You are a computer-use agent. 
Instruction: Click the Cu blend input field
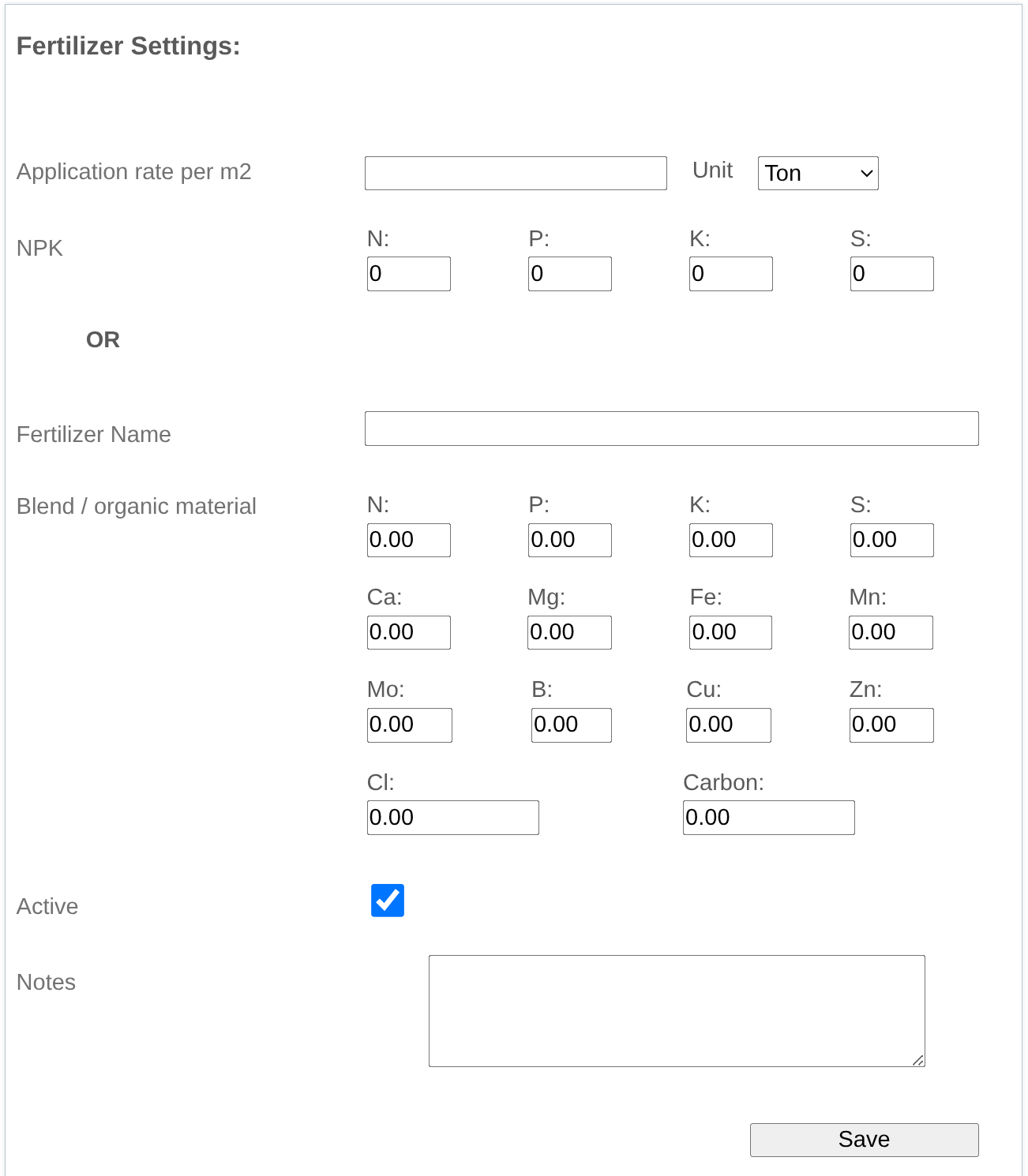pyautogui.click(x=728, y=725)
